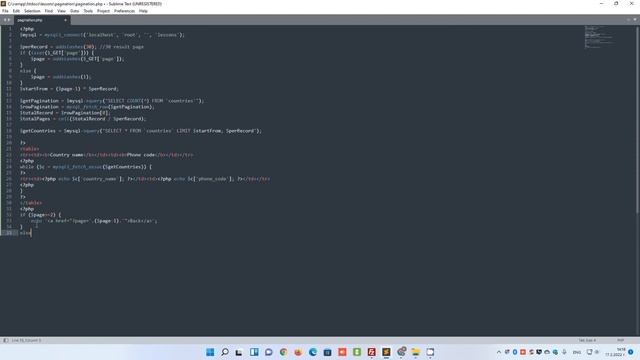Toggle the sidebar panel switcher icon
The width and height of the screenshot is (640, 360).
pyautogui.click(x=5, y=340)
